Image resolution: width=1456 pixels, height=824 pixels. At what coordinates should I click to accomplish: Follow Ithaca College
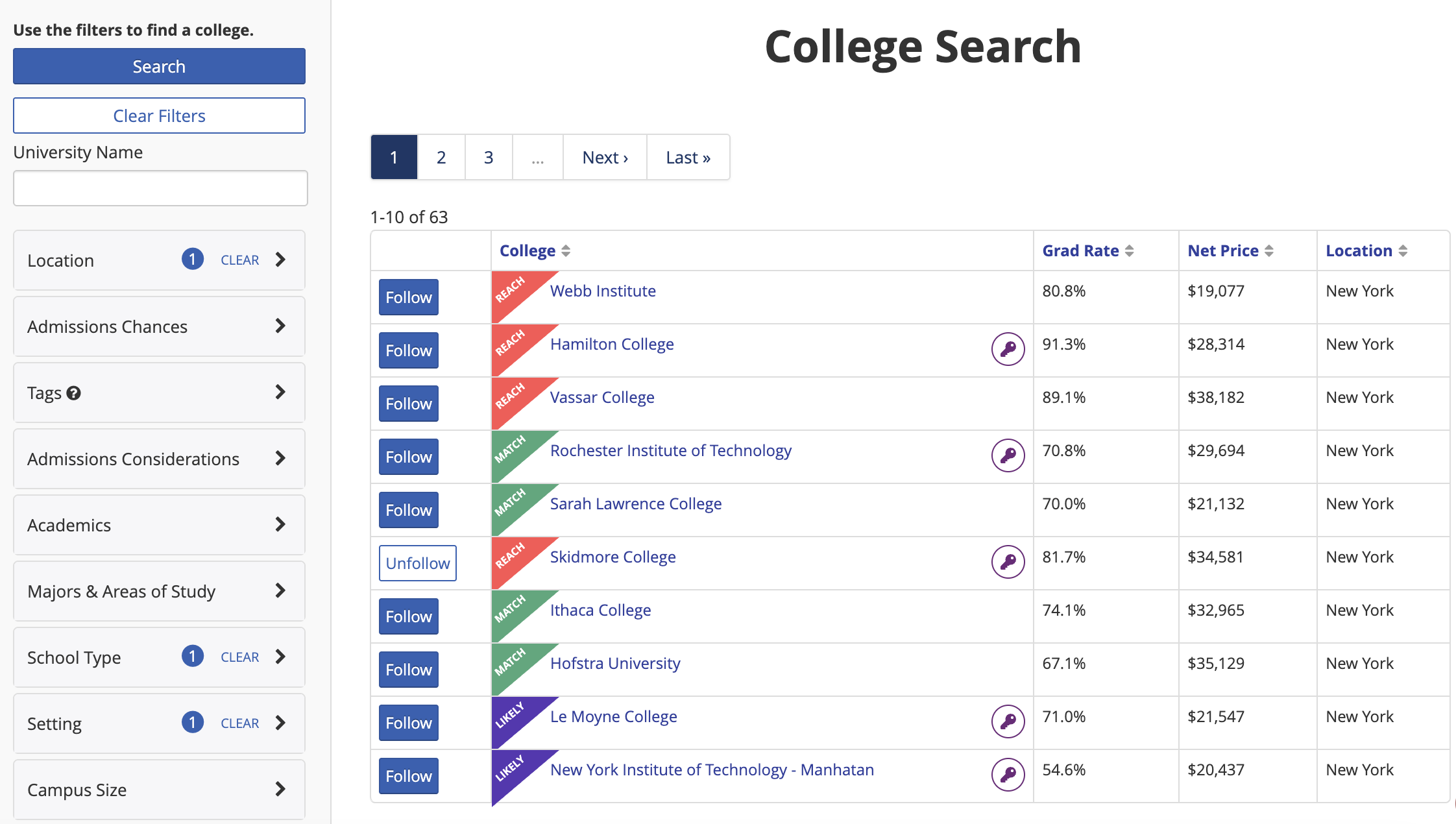408,616
